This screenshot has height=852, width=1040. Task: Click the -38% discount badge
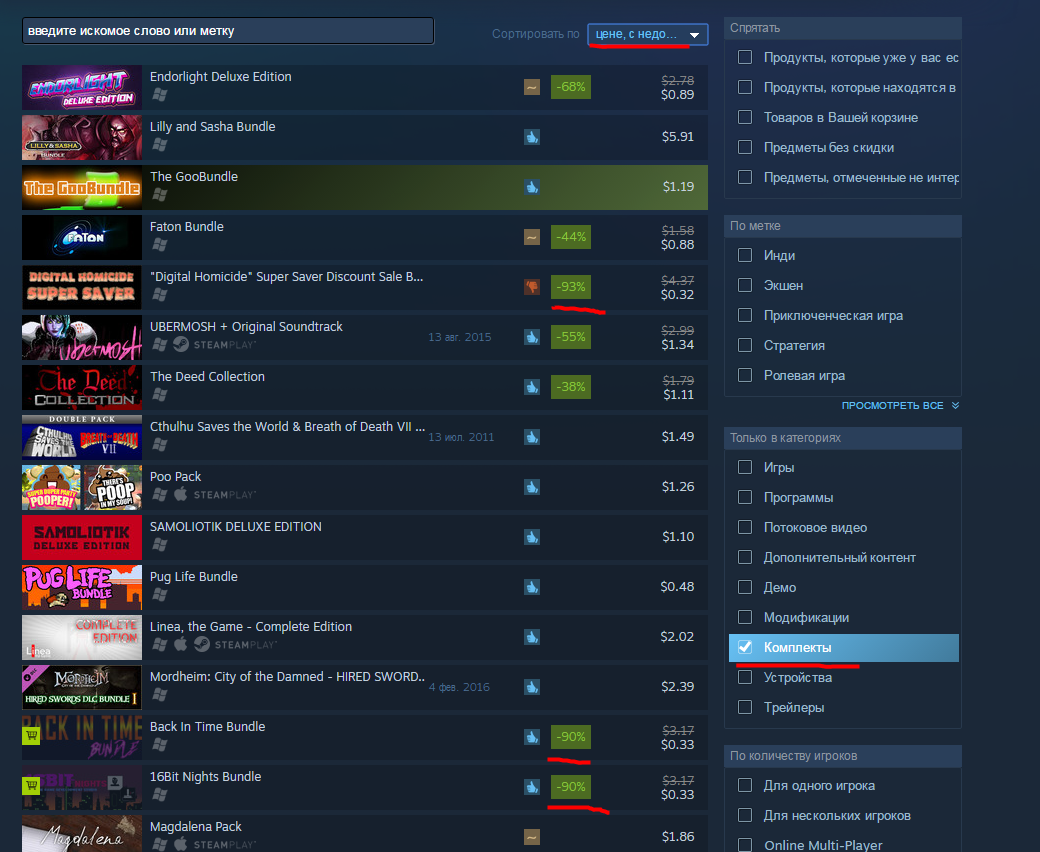570,387
